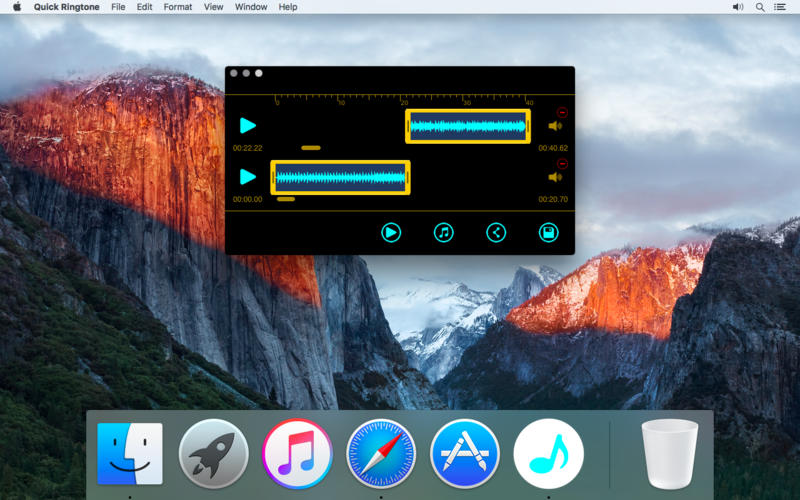Open Safari from the Dock

(x=381, y=454)
